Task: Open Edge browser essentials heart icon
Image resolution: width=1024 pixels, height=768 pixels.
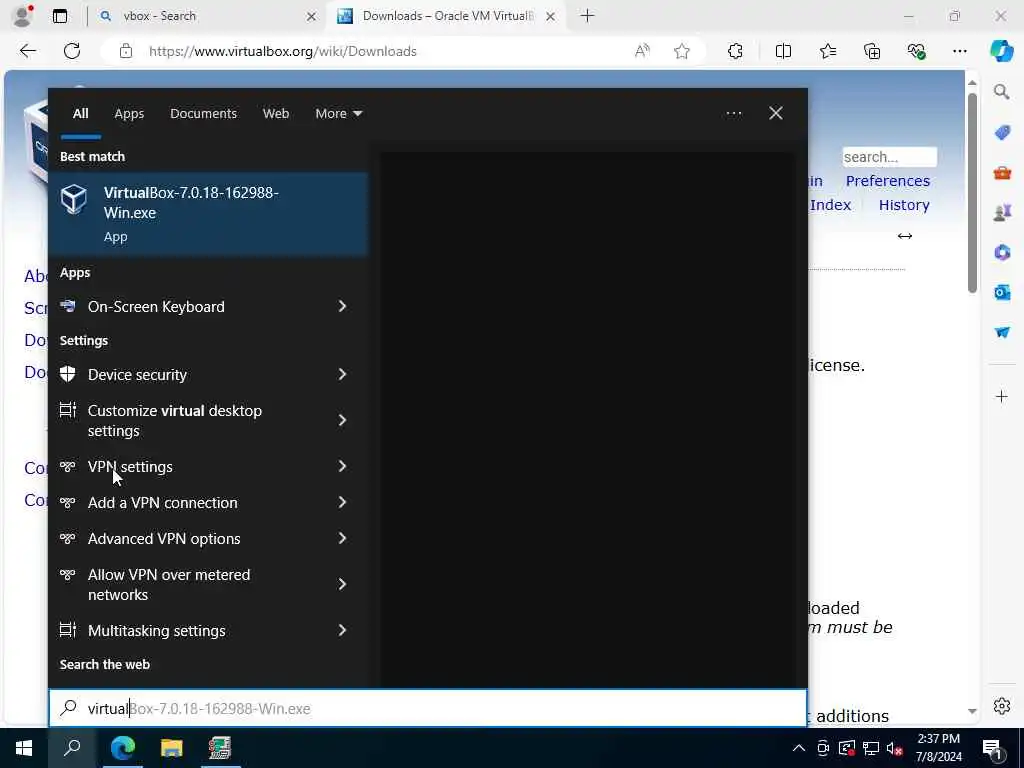Action: [x=916, y=51]
